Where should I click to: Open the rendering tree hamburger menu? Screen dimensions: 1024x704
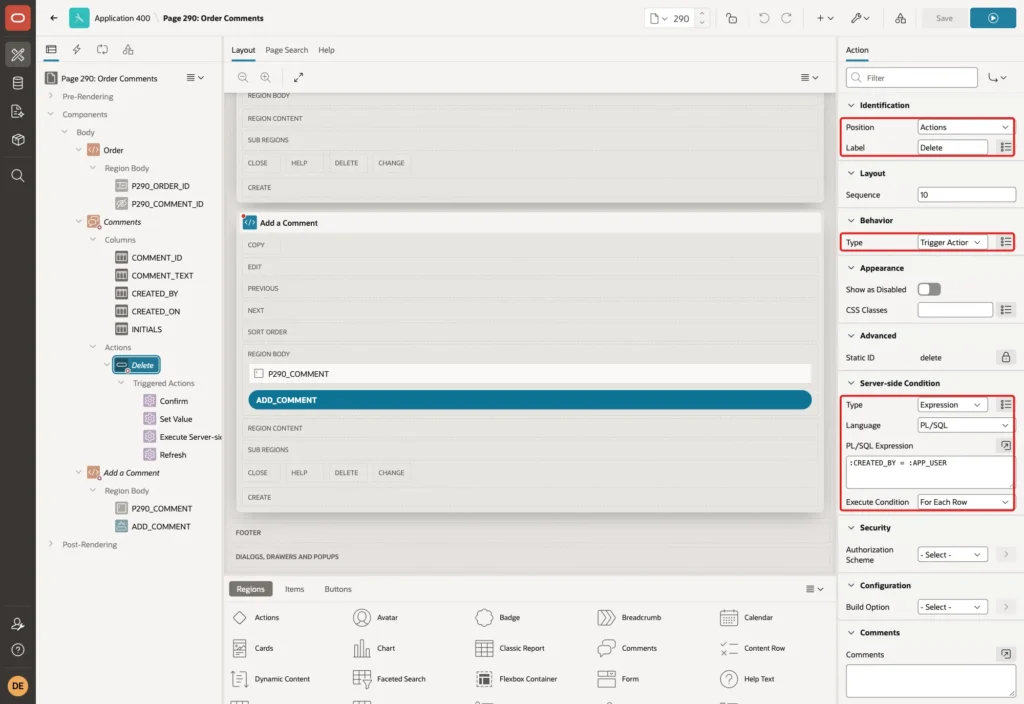click(195, 78)
